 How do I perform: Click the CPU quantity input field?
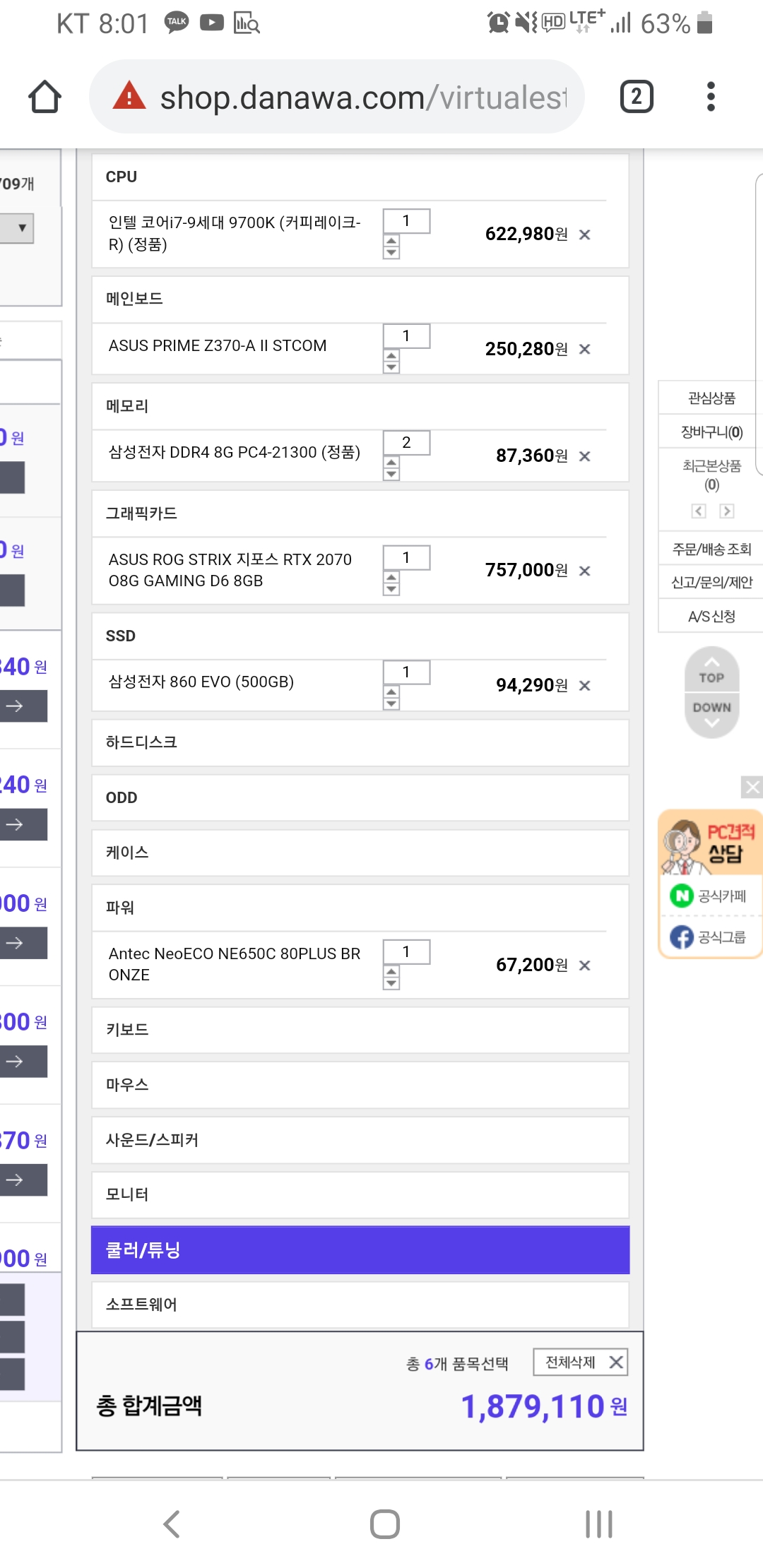(406, 221)
